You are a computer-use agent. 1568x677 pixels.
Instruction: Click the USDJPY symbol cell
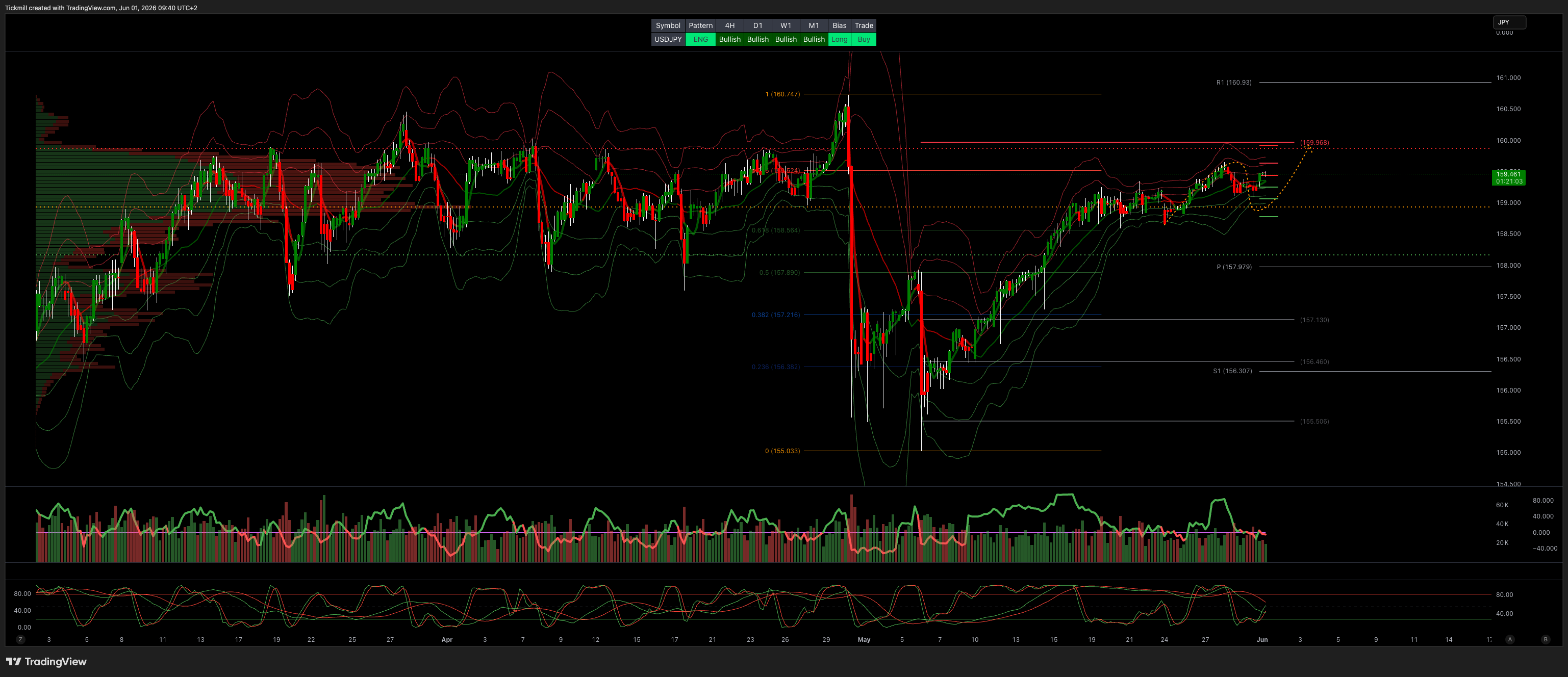[x=668, y=40]
